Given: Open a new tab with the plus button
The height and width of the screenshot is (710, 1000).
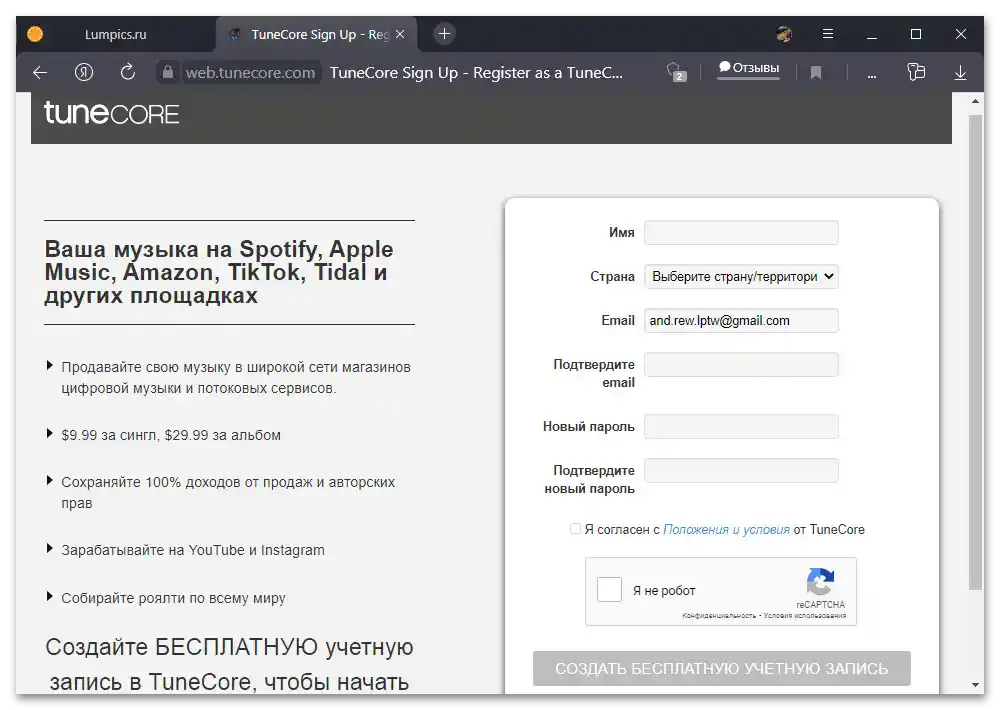Looking at the screenshot, I should pos(445,34).
